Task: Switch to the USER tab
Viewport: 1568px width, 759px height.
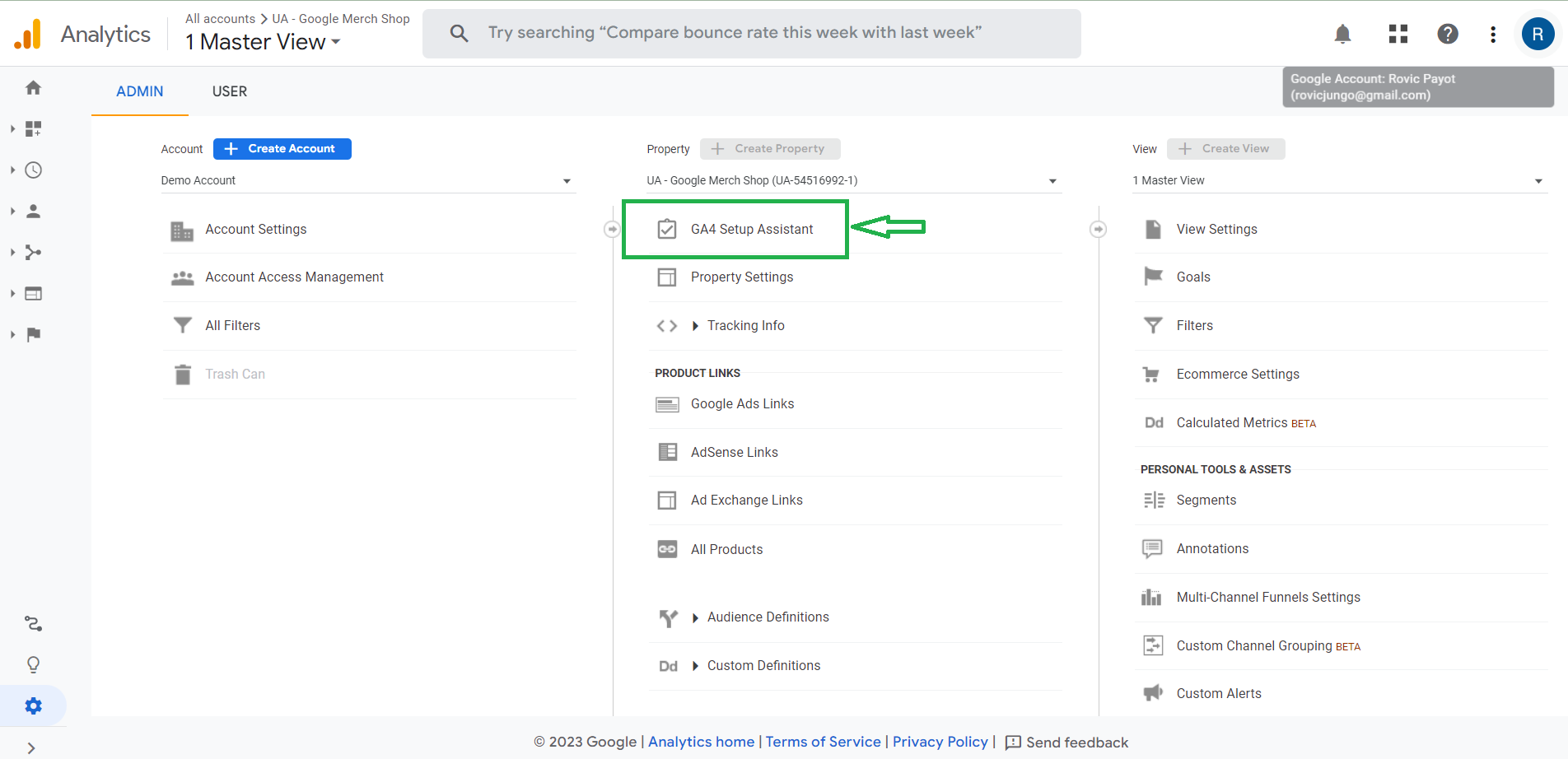Action: 229,91
